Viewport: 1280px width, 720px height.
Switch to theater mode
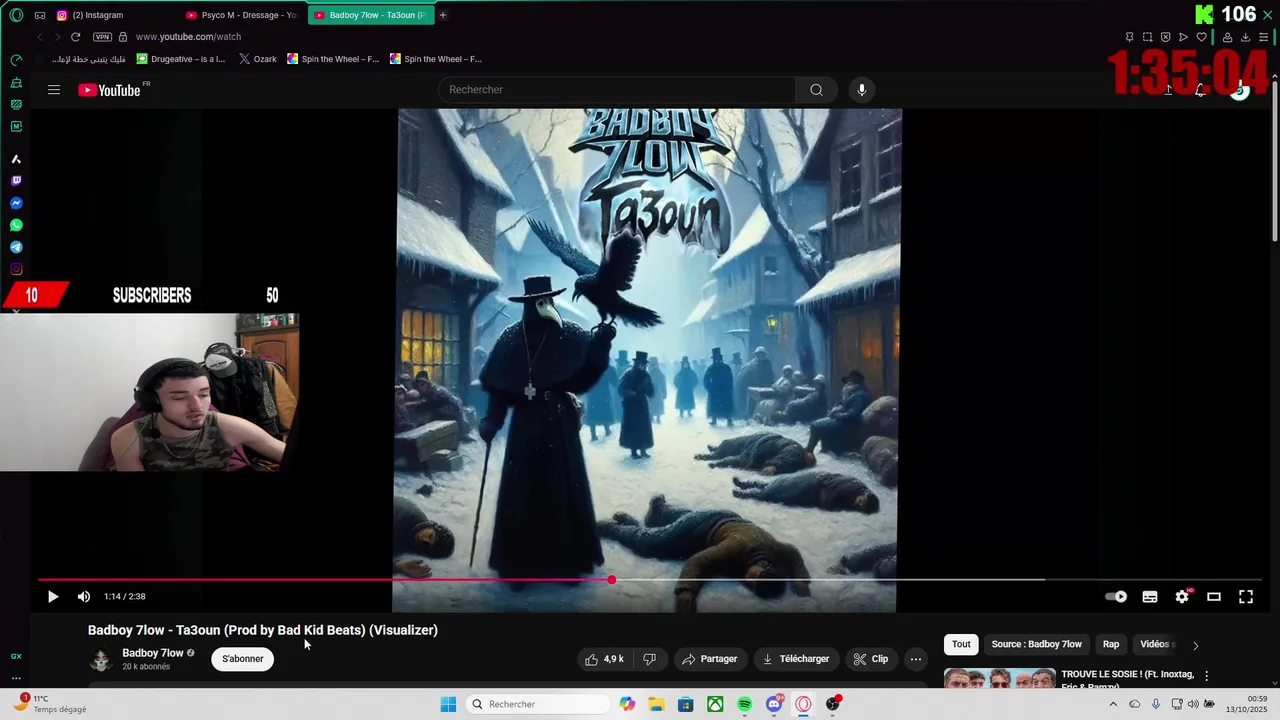[x=1214, y=597]
